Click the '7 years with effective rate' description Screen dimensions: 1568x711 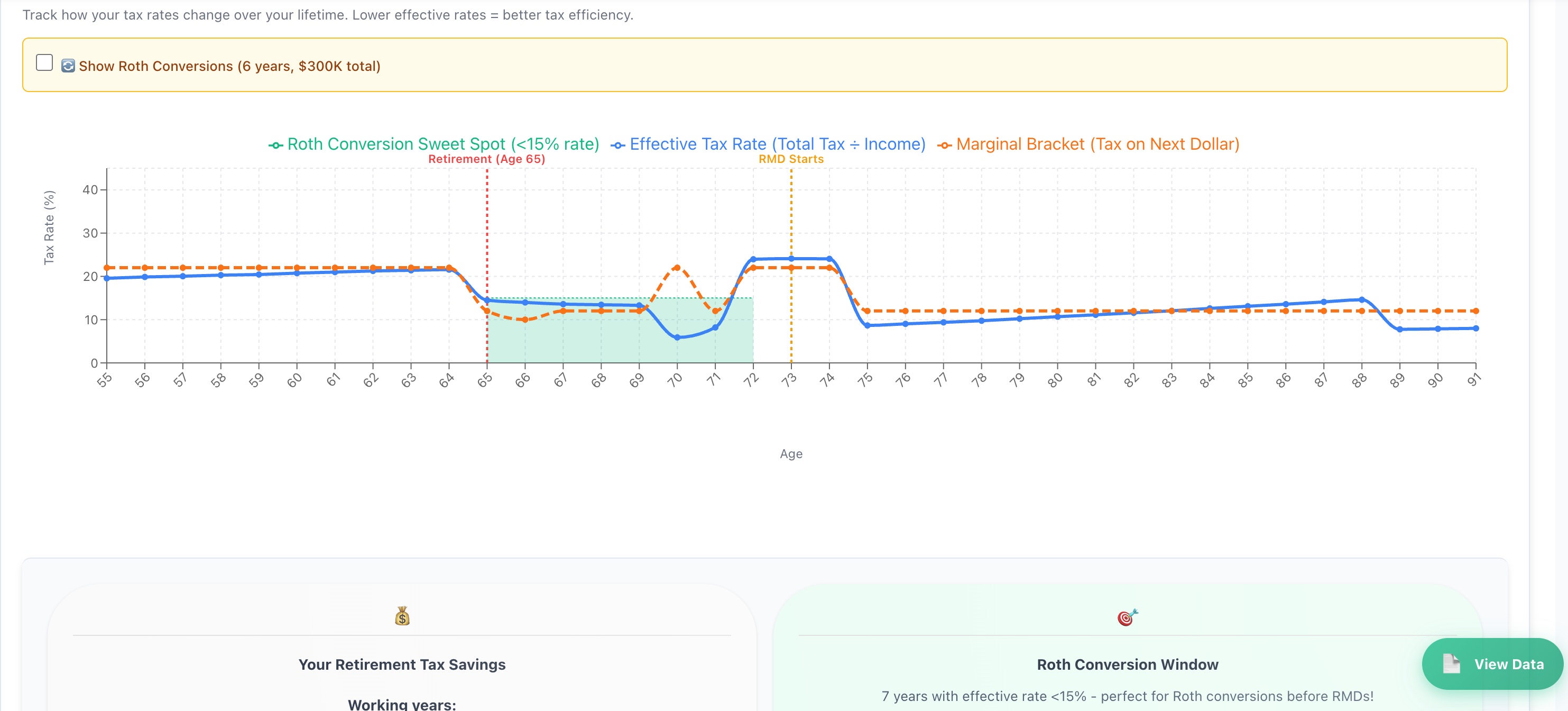[x=1127, y=696]
